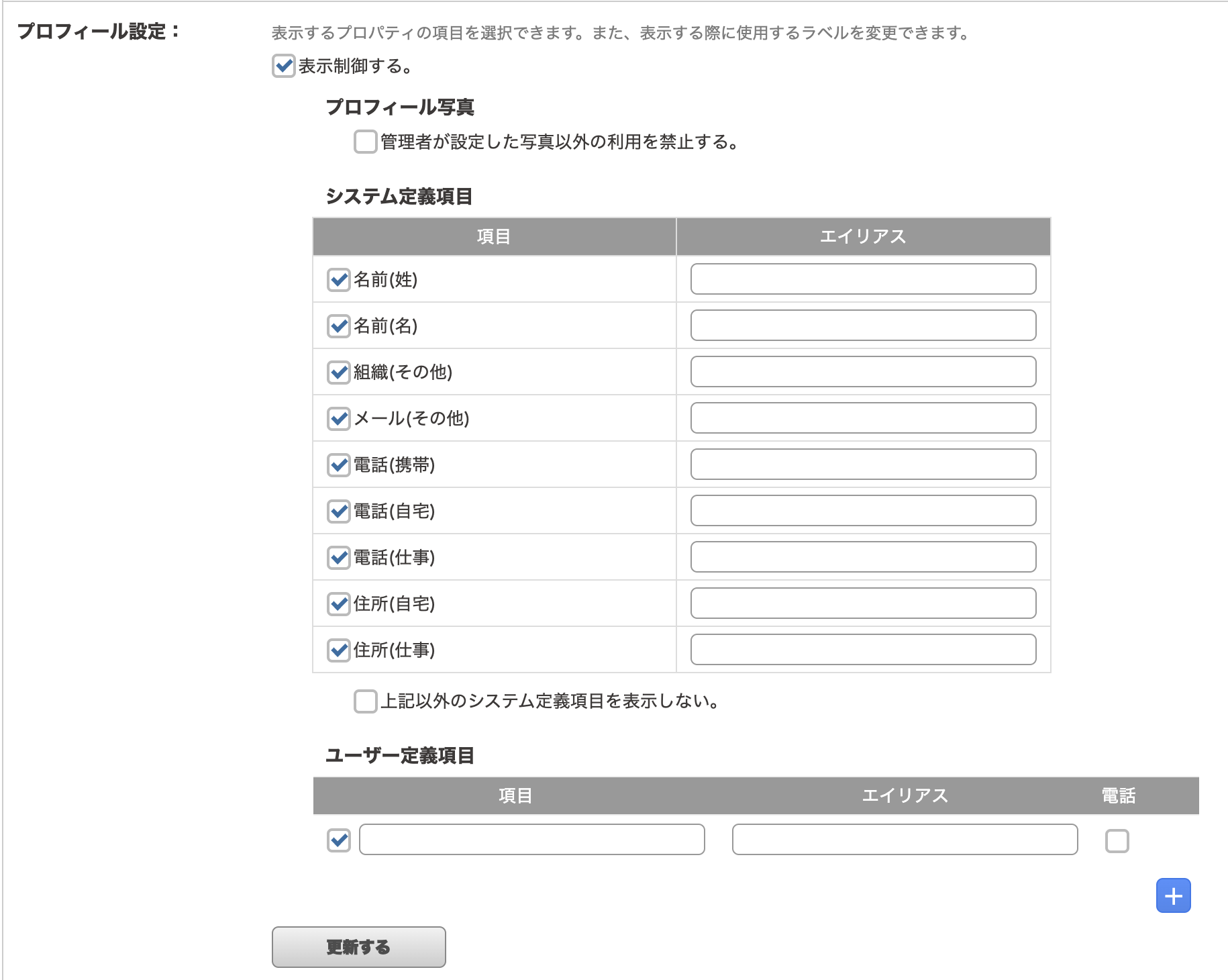
Task: Click エイリアス header in system-defined table
Action: pyautogui.click(x=863, y=237)
